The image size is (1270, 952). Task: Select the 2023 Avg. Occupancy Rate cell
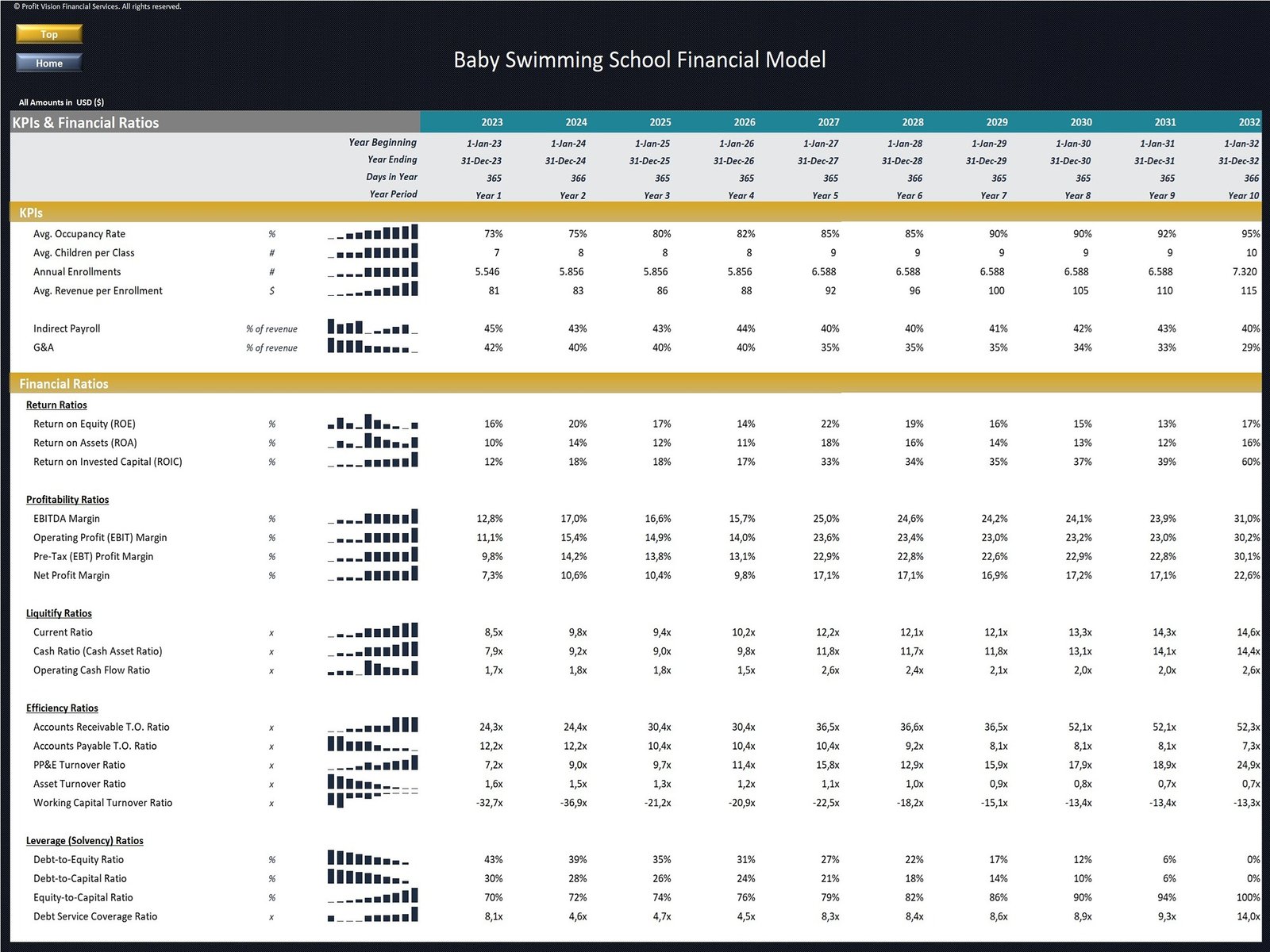tap(493, 234)
